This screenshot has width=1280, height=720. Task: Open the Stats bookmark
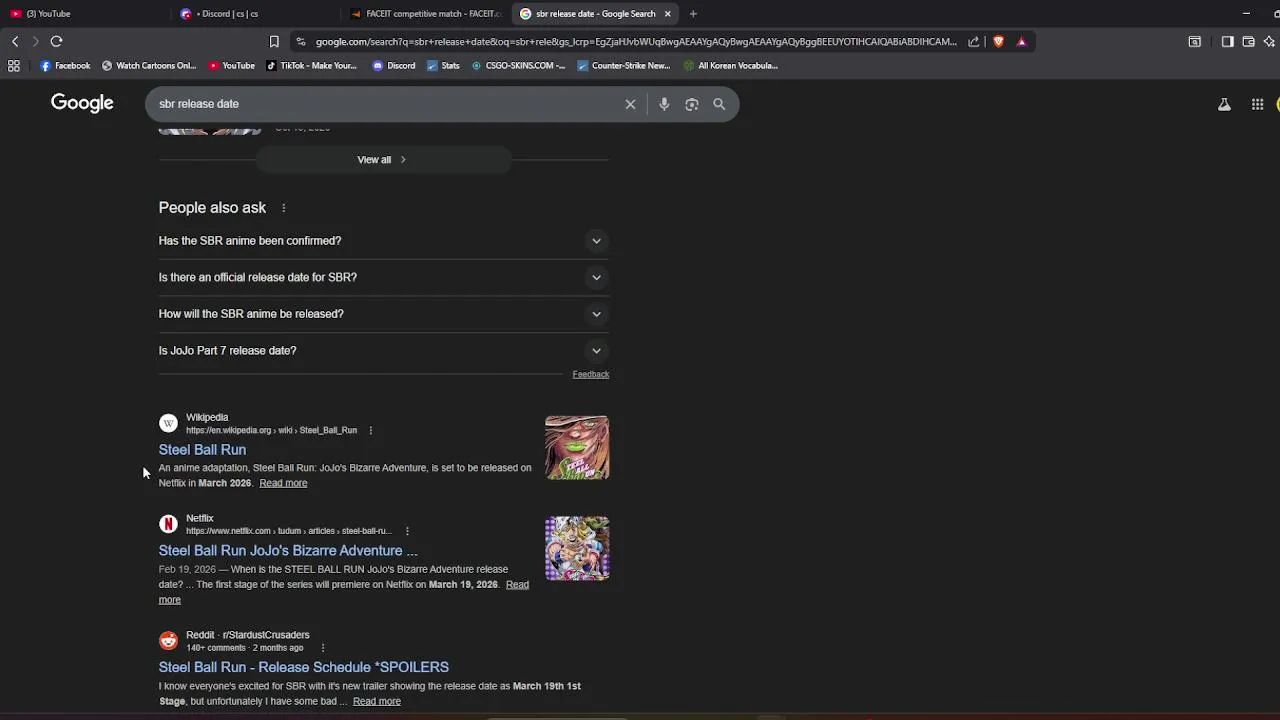click(x=443, y=66)
